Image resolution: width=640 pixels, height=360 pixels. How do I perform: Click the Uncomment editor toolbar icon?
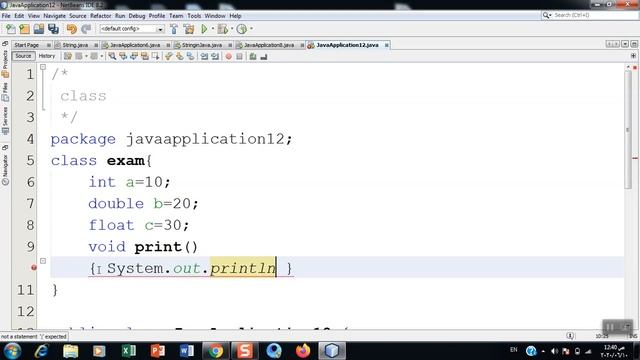click(x=264, y=56)
